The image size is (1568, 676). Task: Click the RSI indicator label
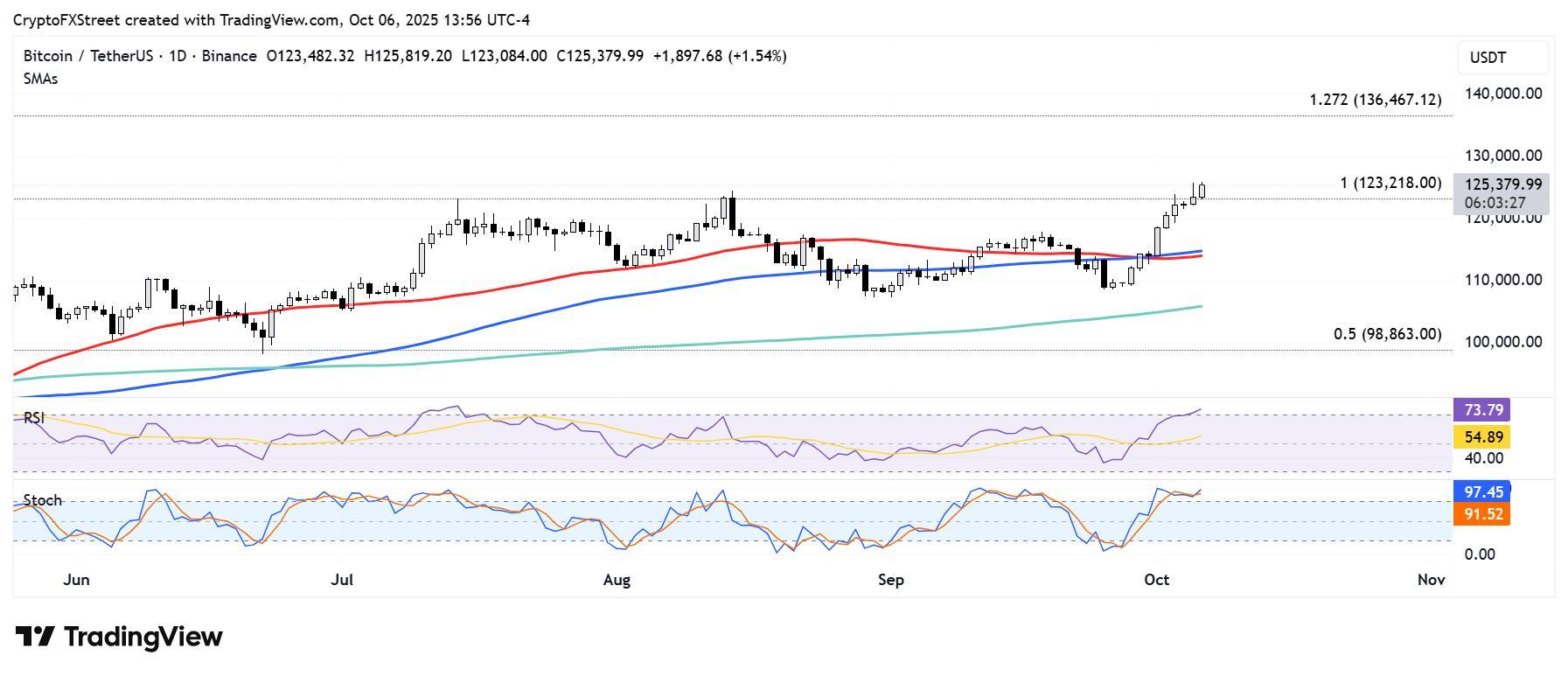[33, 418]
